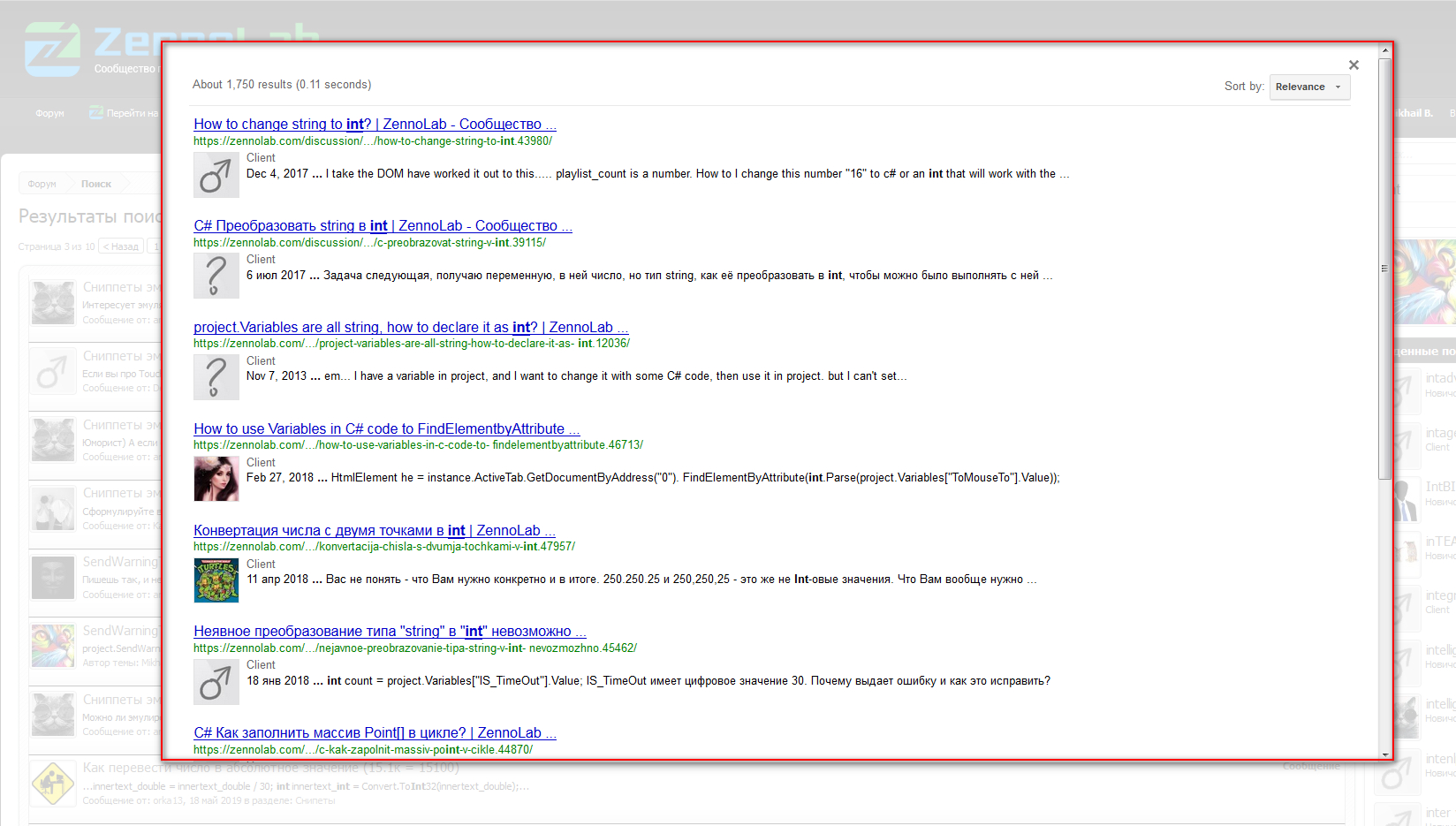Screen dimensions: 1456x826
Task: Click male-symbol avatar of 'How to change string' result
Action: point(216,175)
